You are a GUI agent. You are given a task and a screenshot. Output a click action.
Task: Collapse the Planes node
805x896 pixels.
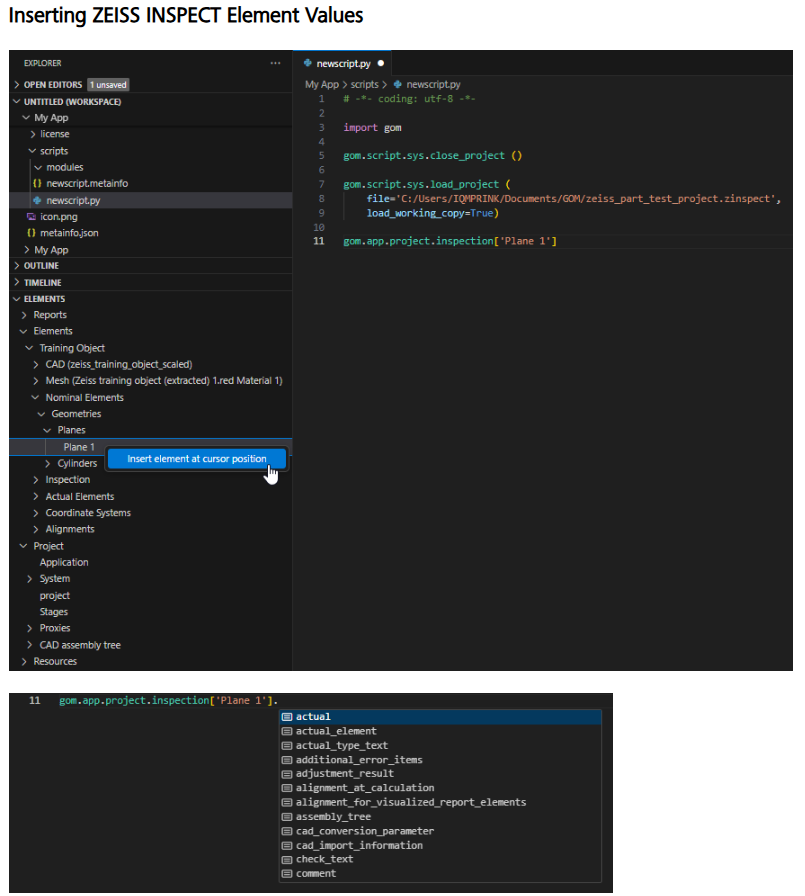pos(47,430)
